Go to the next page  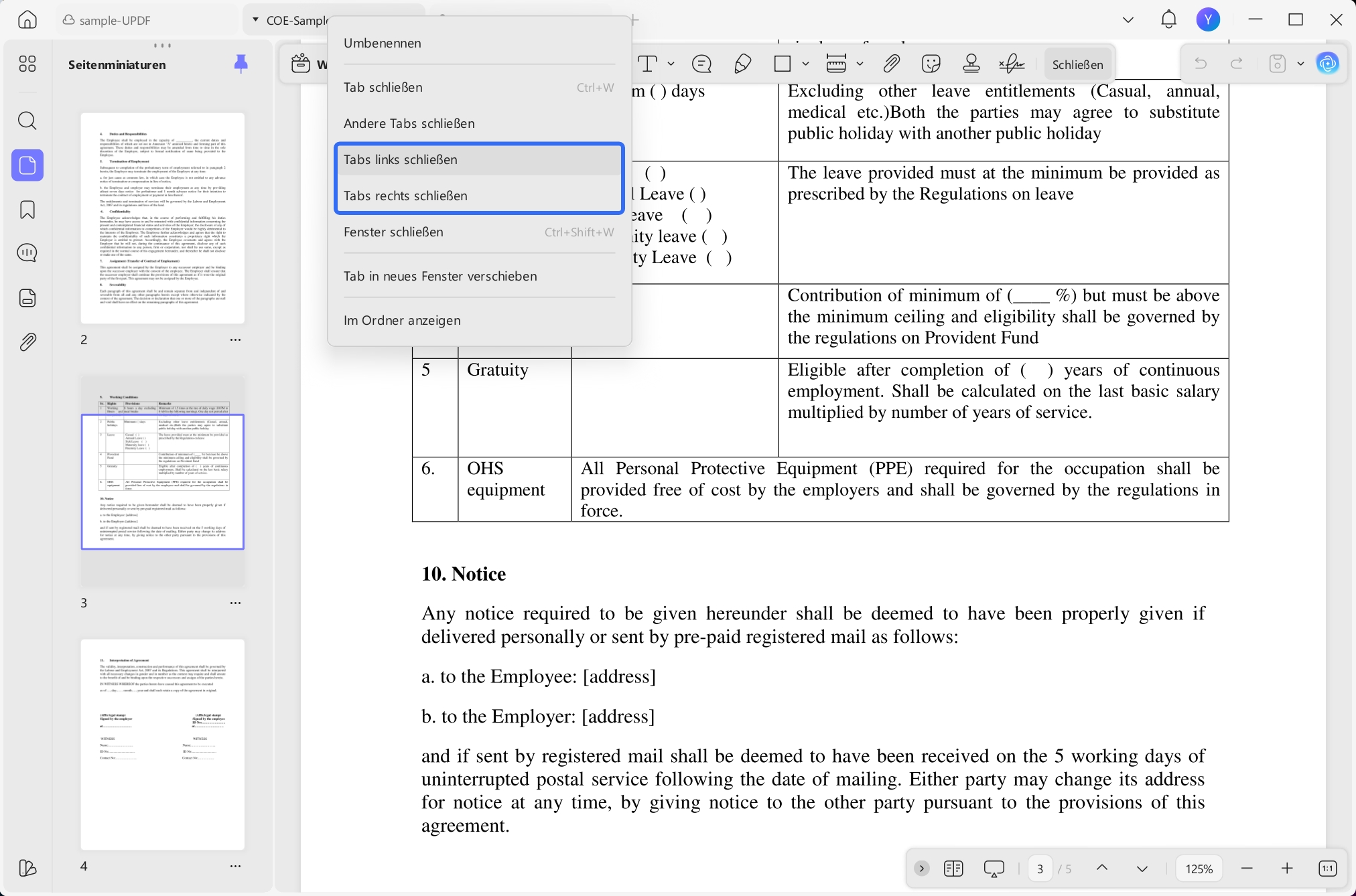coord(1142,869)
